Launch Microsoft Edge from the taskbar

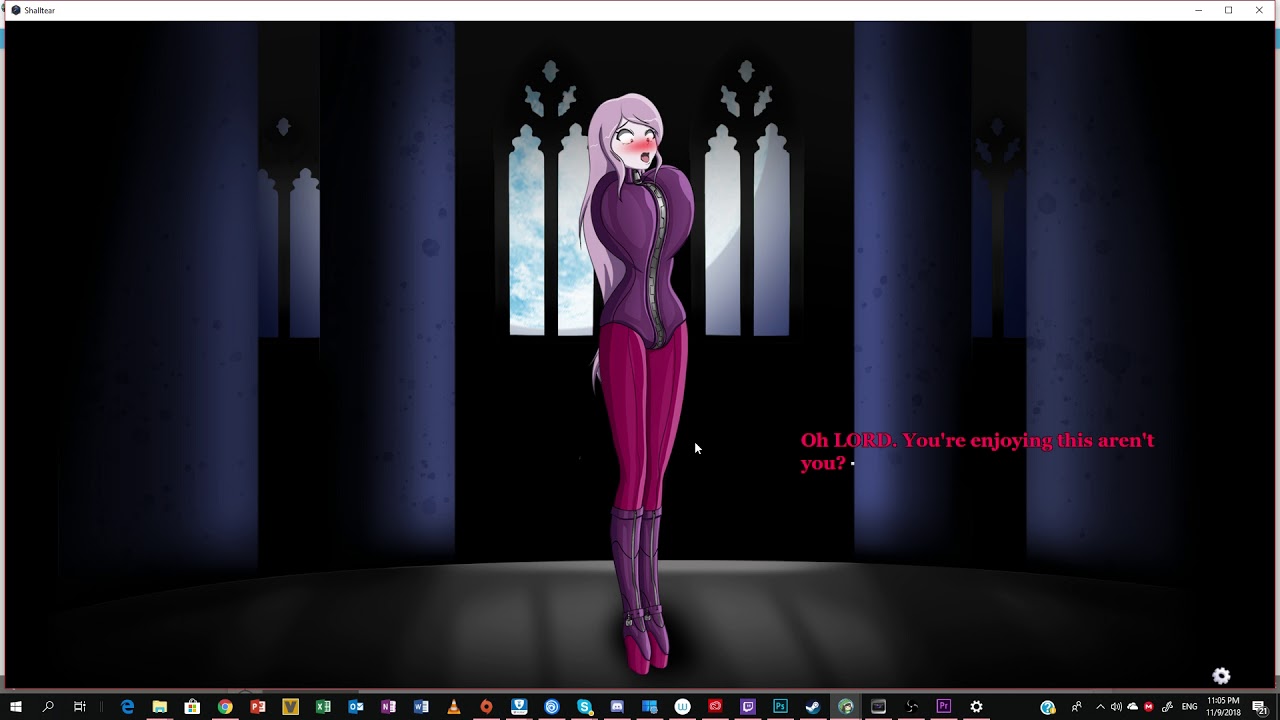tap(127, 707)
